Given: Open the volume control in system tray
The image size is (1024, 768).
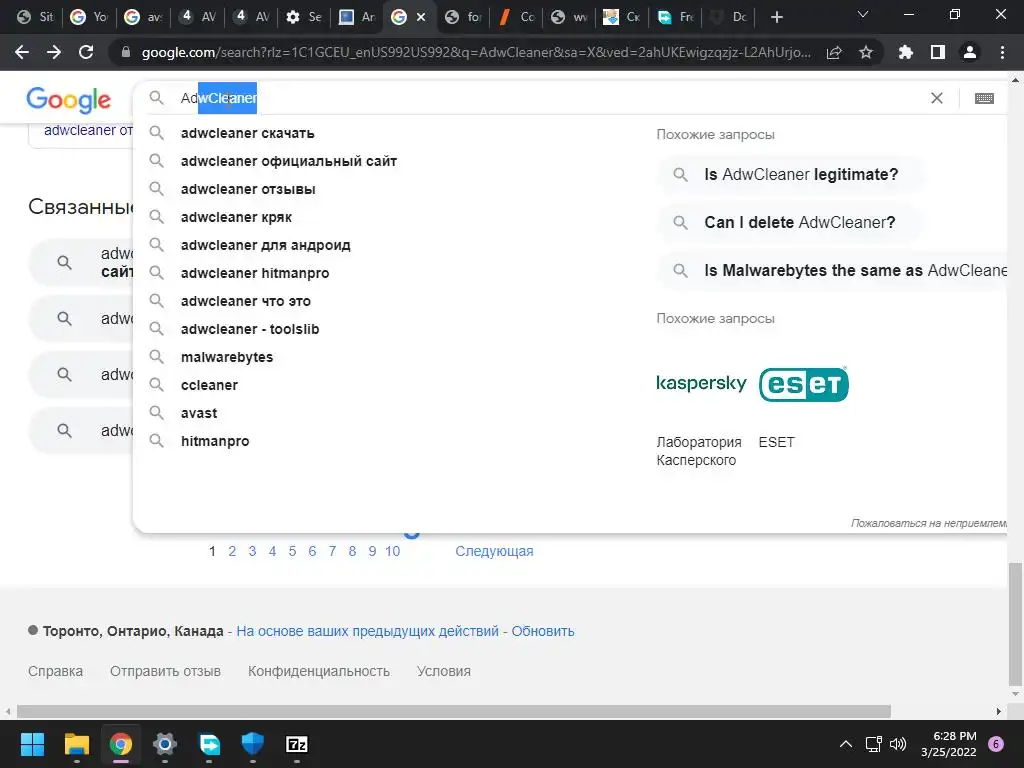Looking at the screenshot, I should pyautogui.click(x=898, y=744).
